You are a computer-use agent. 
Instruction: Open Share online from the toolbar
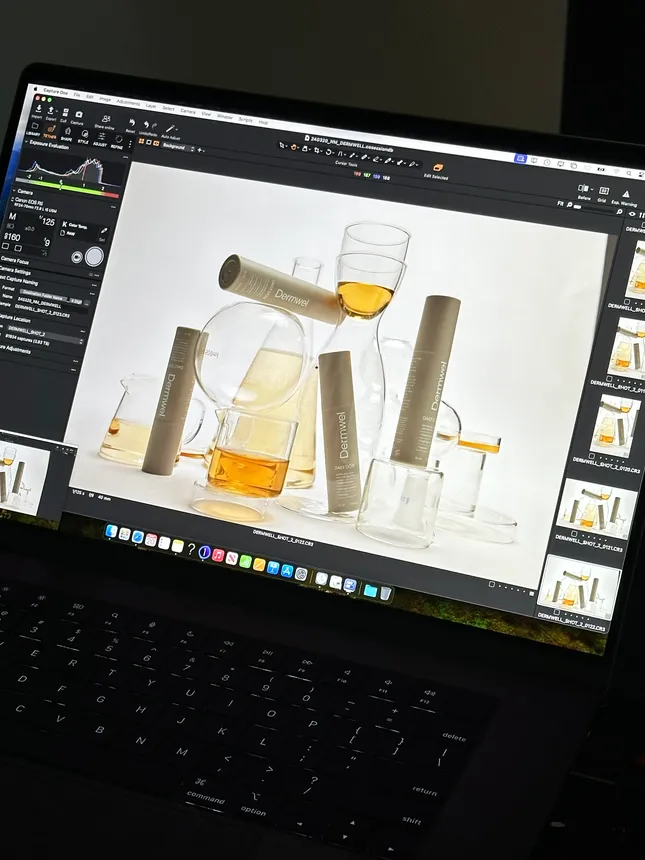coord(106,118)
